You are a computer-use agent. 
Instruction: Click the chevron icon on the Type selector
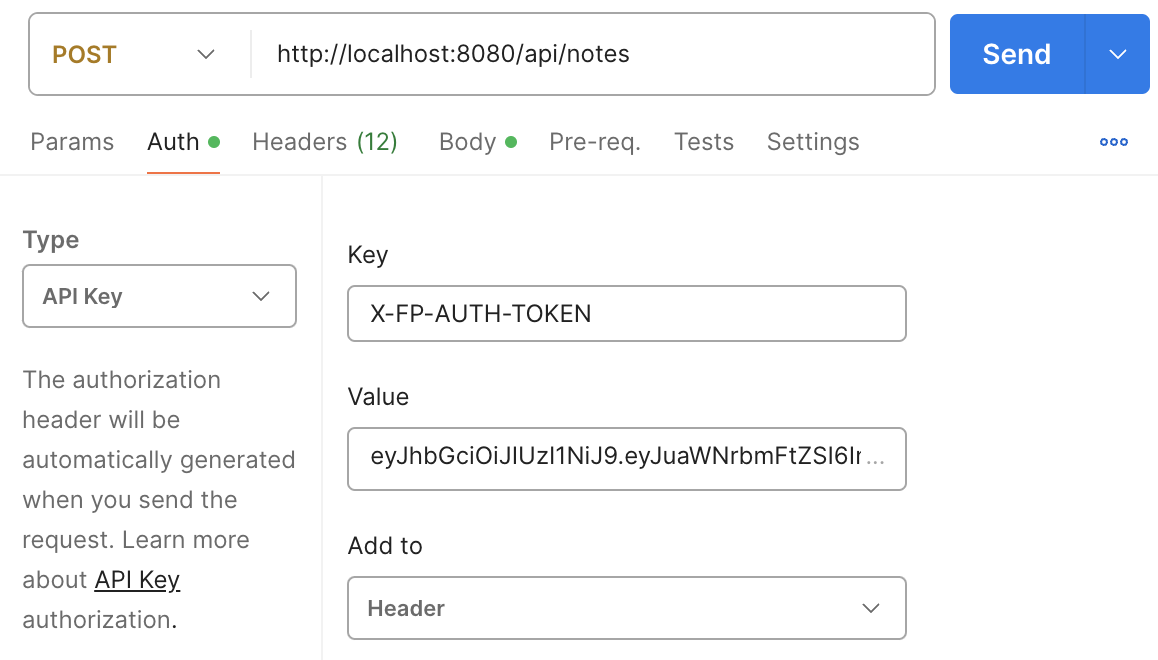pos(261,296)
